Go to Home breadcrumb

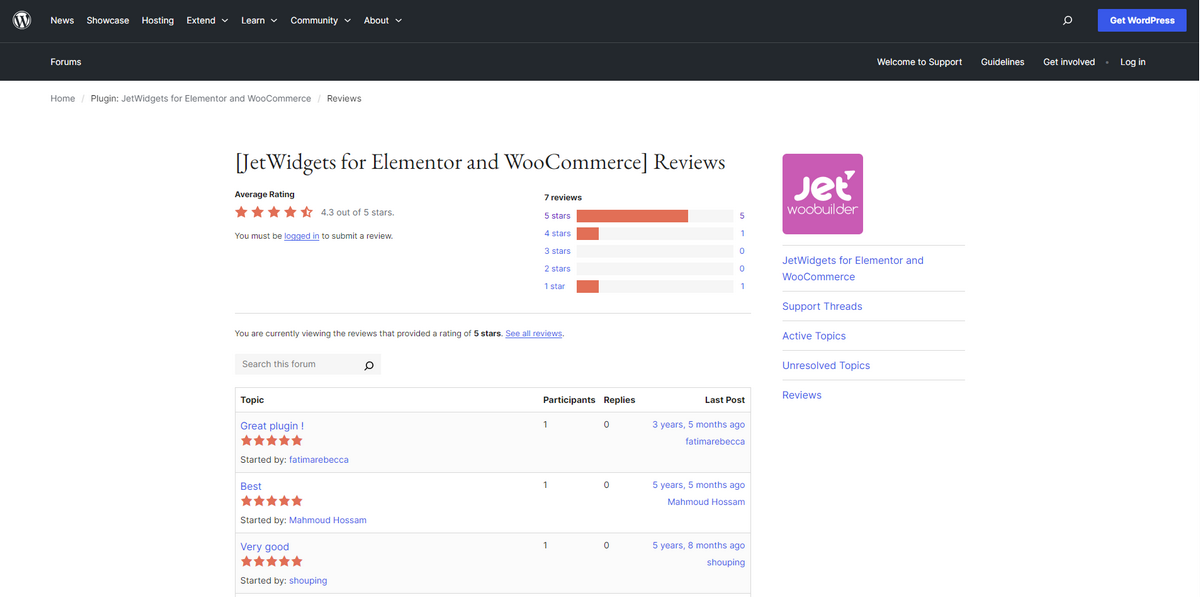(63, 99)
